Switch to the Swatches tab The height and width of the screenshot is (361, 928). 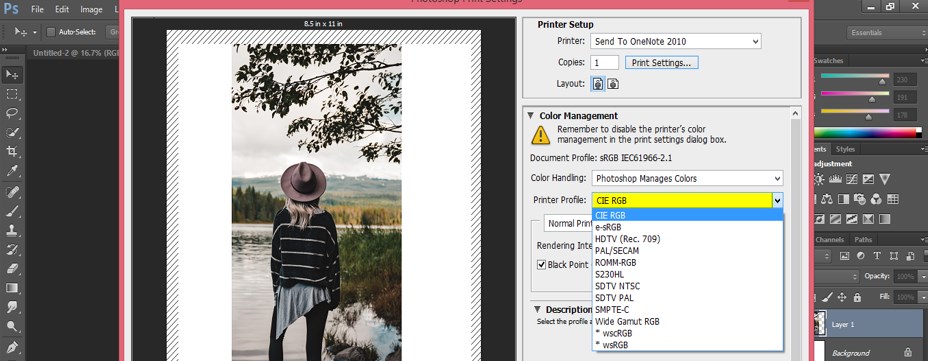point(829,60)
